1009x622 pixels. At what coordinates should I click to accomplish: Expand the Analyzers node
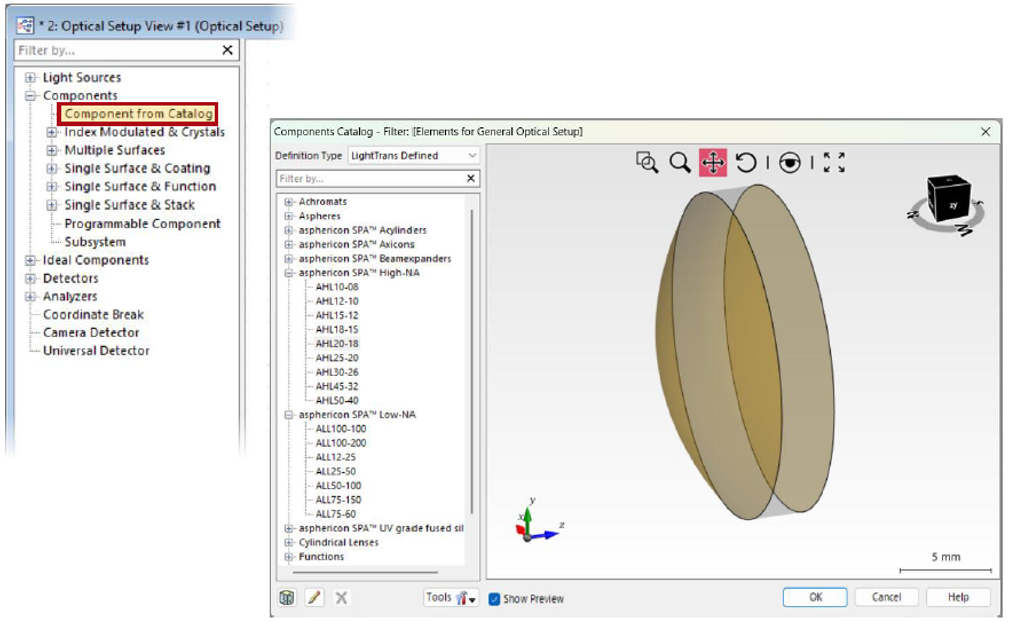(x=30, y=297)
